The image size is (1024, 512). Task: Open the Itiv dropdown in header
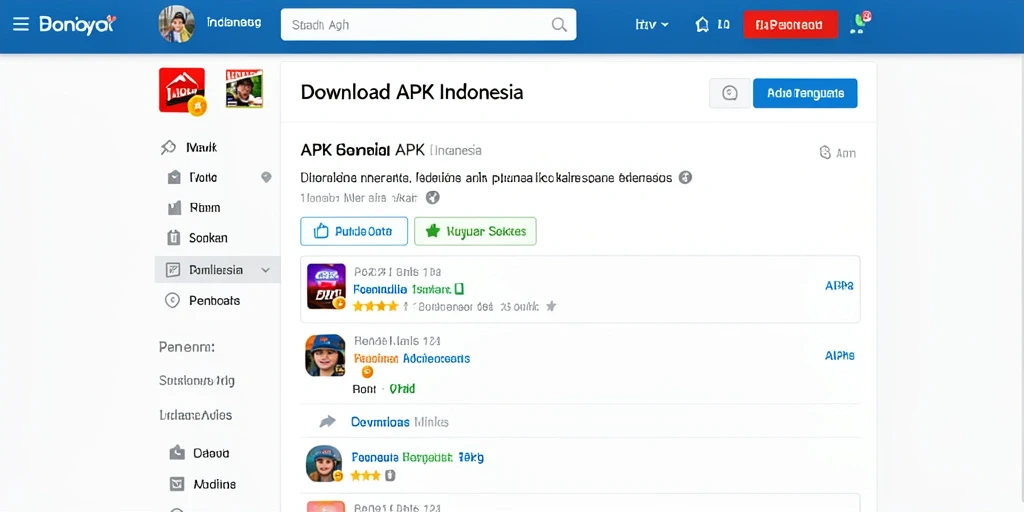click(x=652, y=25)
